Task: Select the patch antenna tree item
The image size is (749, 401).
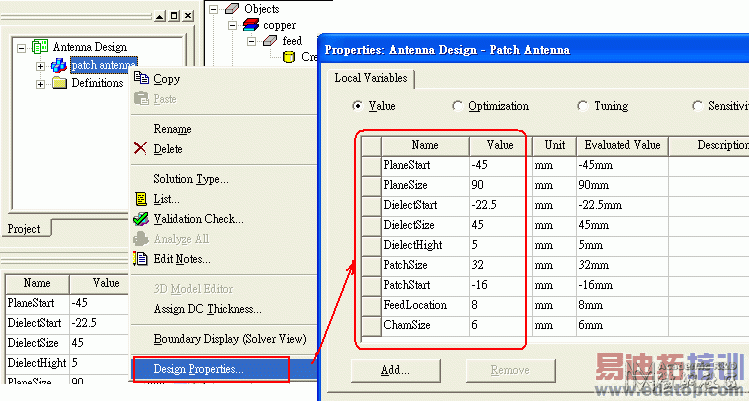Action: tap(104, 65)
